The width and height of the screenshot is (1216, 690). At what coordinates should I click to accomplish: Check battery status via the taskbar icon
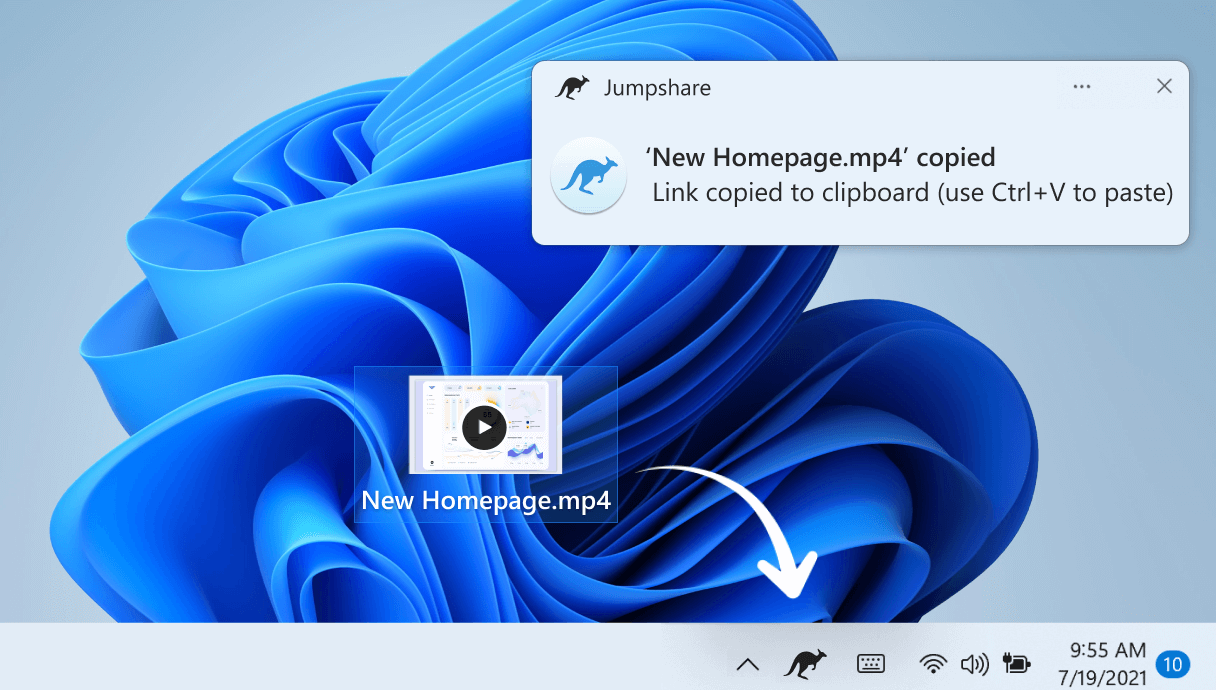(x=1016, y=663)
